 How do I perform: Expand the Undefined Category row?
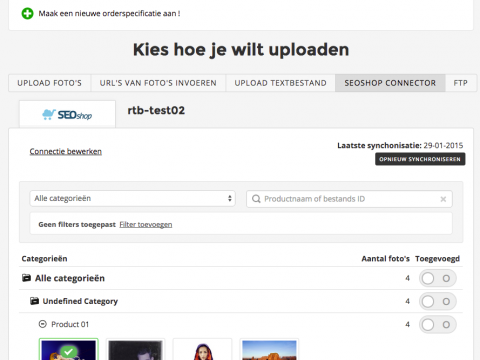coord(241,301)
